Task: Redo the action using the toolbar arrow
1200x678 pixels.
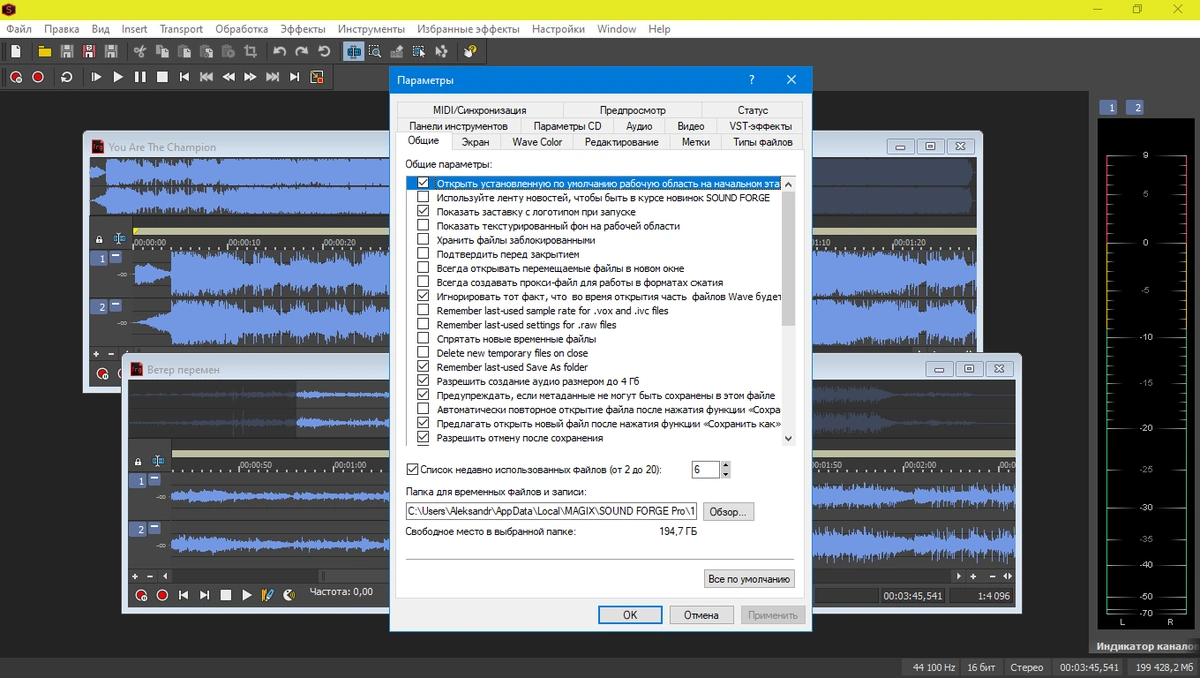Action: point(302,51)
